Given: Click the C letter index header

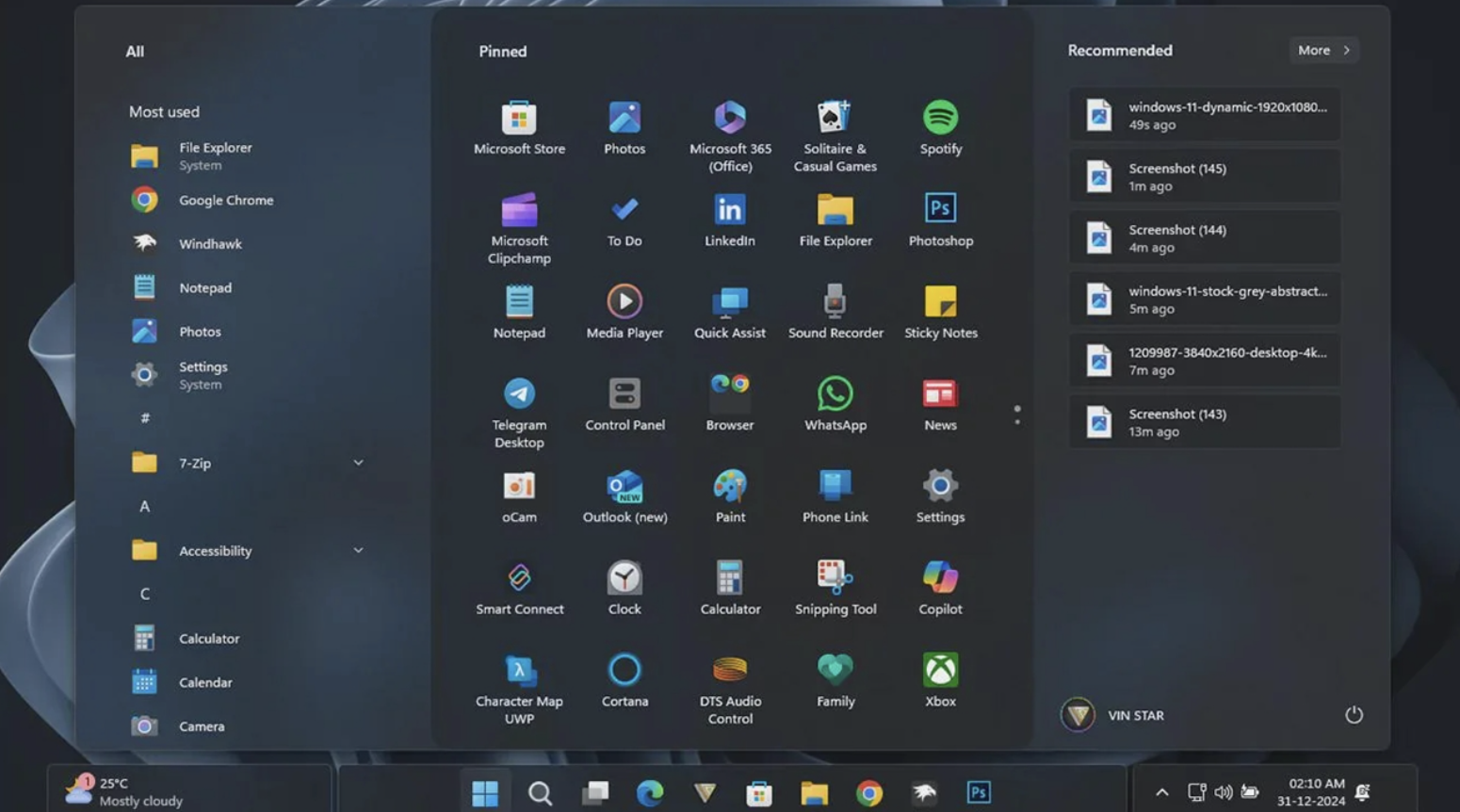Looking at the screenshot, I should [145, 593].
